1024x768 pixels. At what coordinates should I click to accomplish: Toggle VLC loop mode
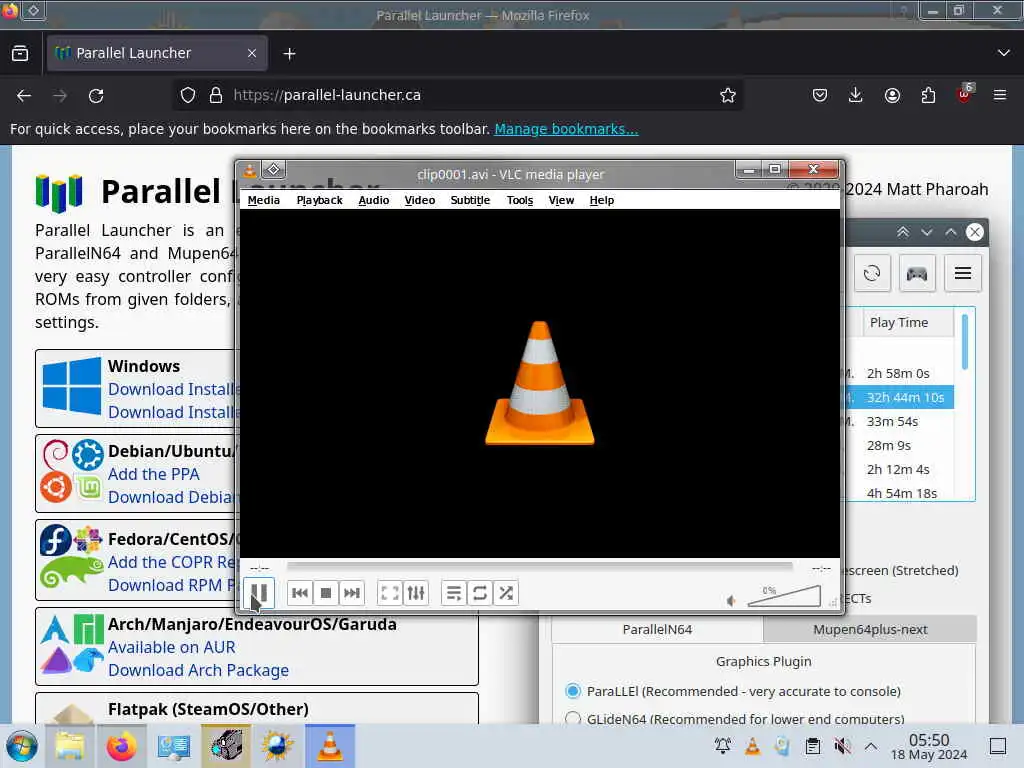[x=480, y=593]
